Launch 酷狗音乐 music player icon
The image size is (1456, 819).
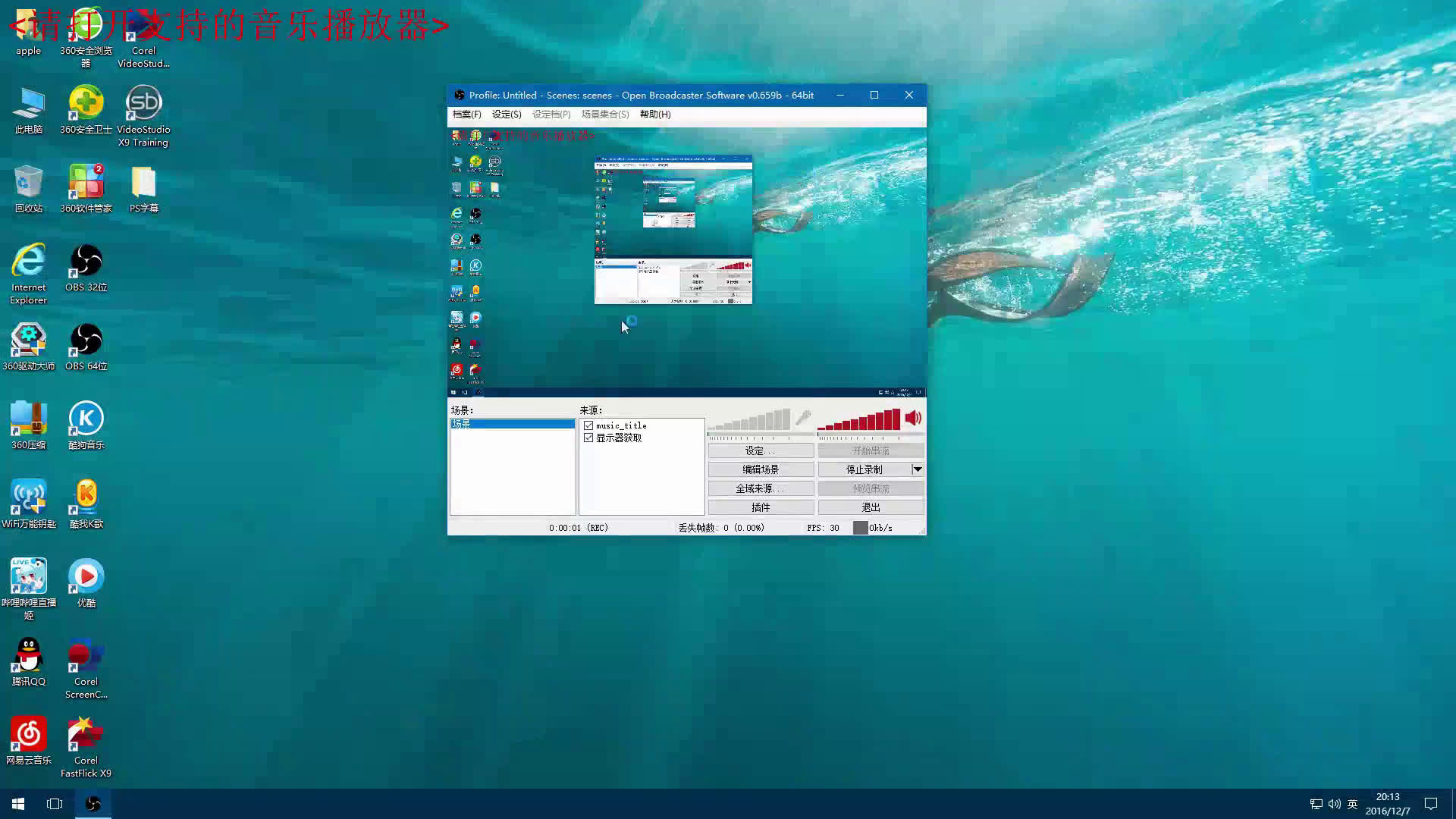[x=86, y=419]
